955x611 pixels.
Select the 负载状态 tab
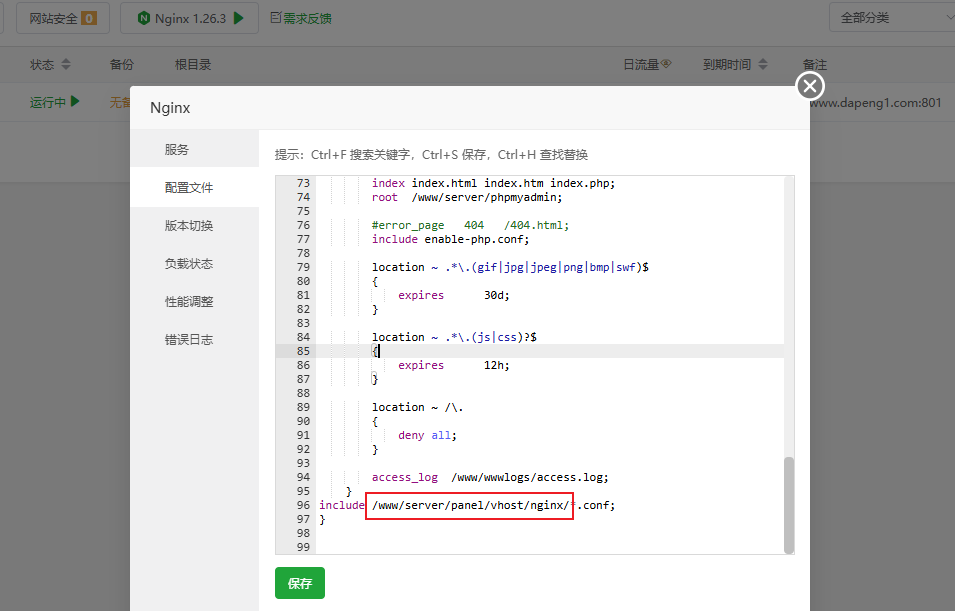189,263
